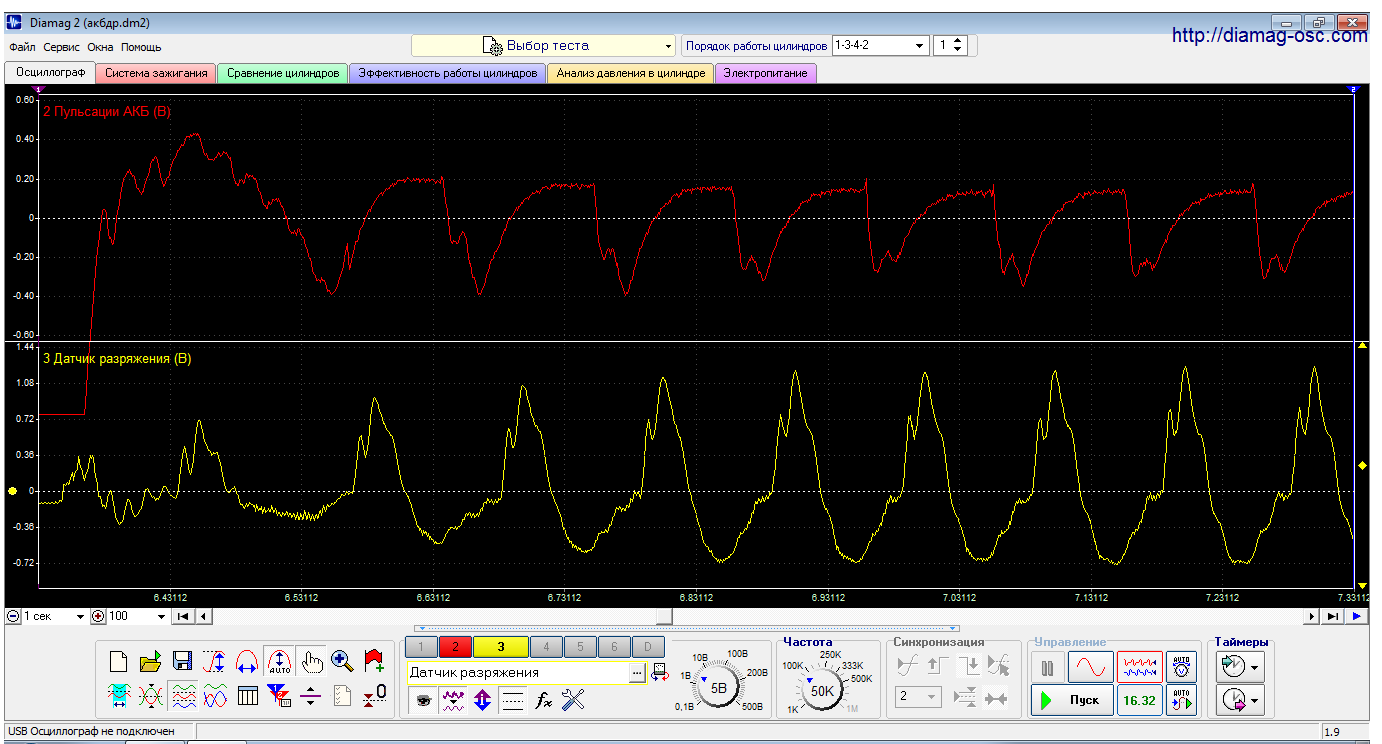The image size is (1382, 744).
Task: Open the synchronization channel 2 dropdown
Action: click(918, 697)
